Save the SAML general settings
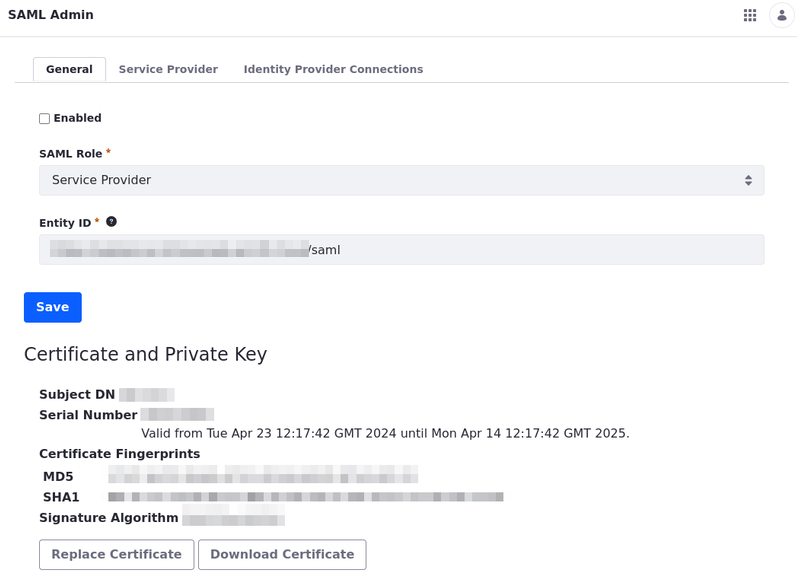The image size is (797, 573). 52,307
